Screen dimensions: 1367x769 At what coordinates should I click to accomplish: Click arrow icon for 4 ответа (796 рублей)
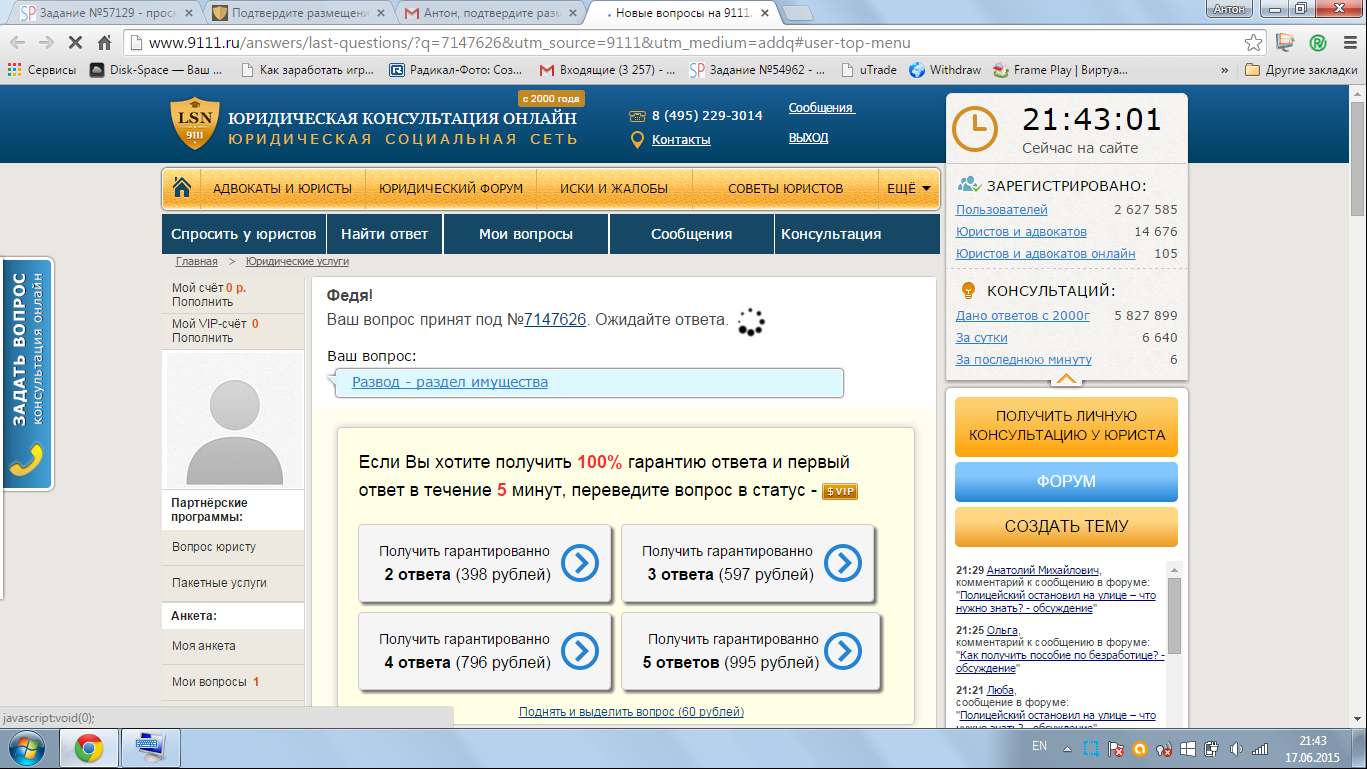click(580, 652)
